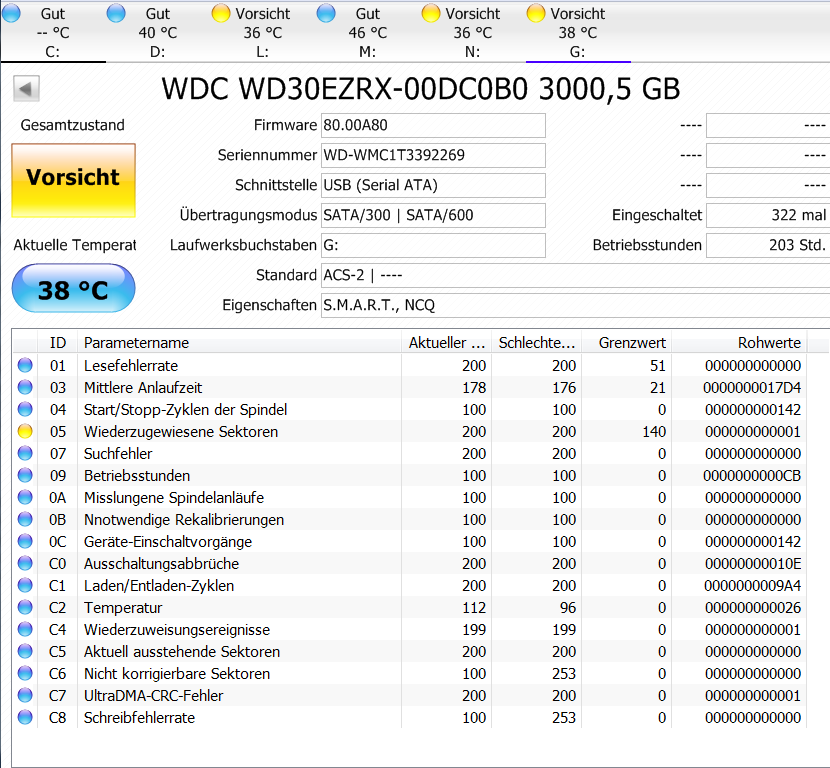Click status icon in Betriebsstunden row 09
The image size is (830, 768).
pos(25,475)
